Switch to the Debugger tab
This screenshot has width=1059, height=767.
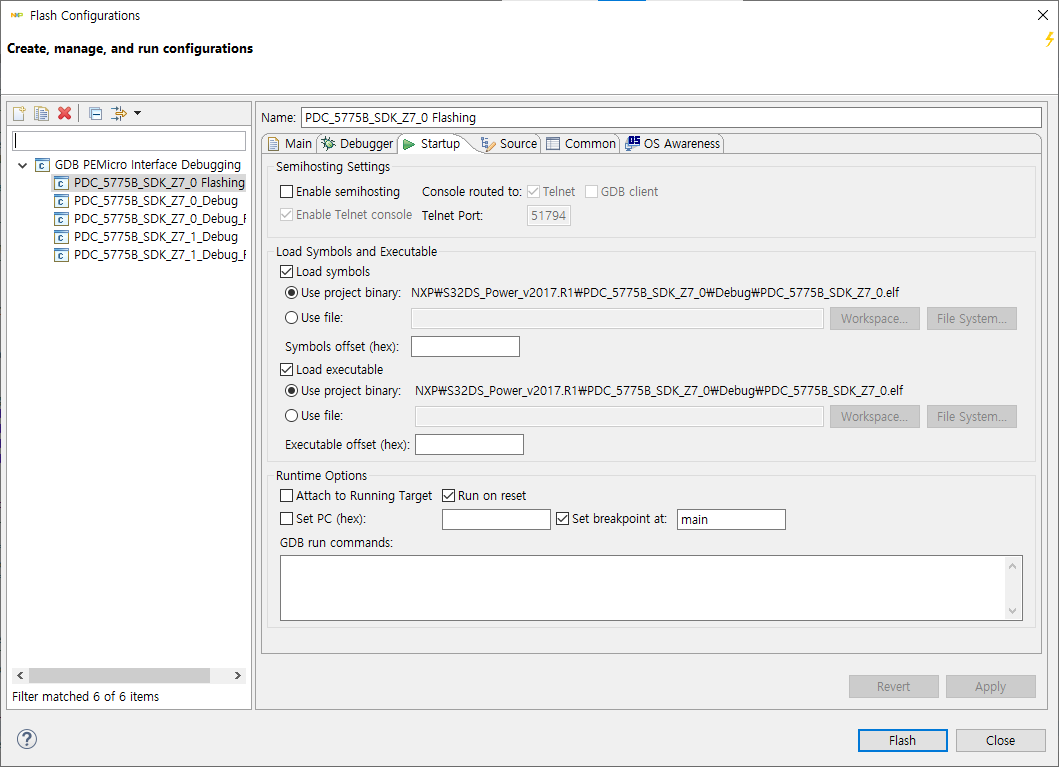coord(358,144)
